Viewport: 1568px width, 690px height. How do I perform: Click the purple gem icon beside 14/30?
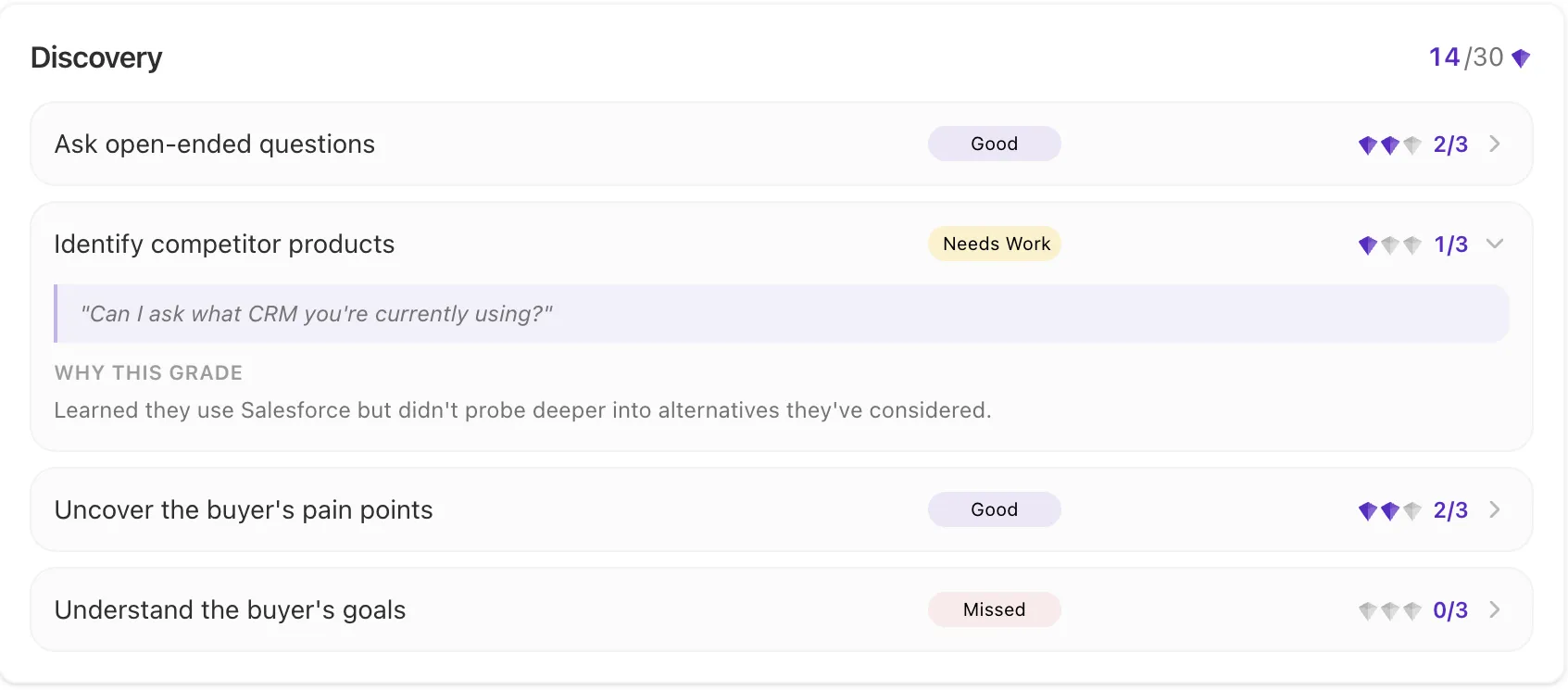point(1521,58)
